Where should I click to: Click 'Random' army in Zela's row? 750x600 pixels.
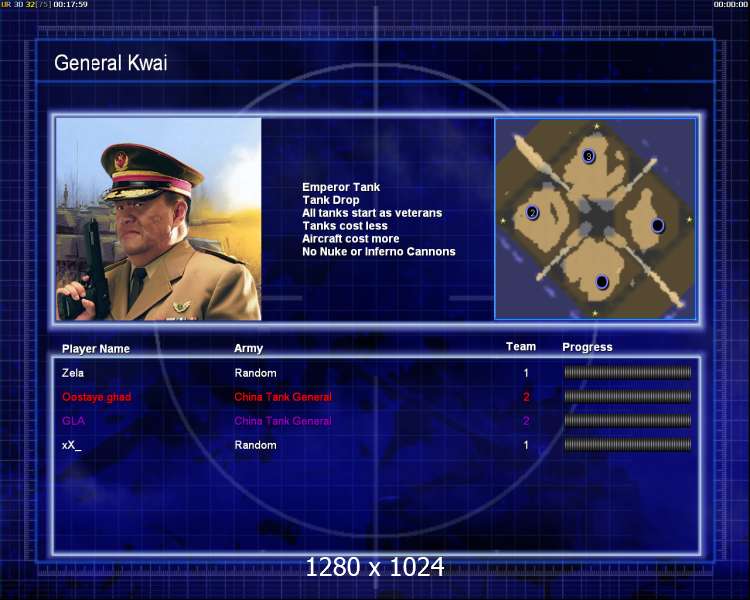point(255,373)
